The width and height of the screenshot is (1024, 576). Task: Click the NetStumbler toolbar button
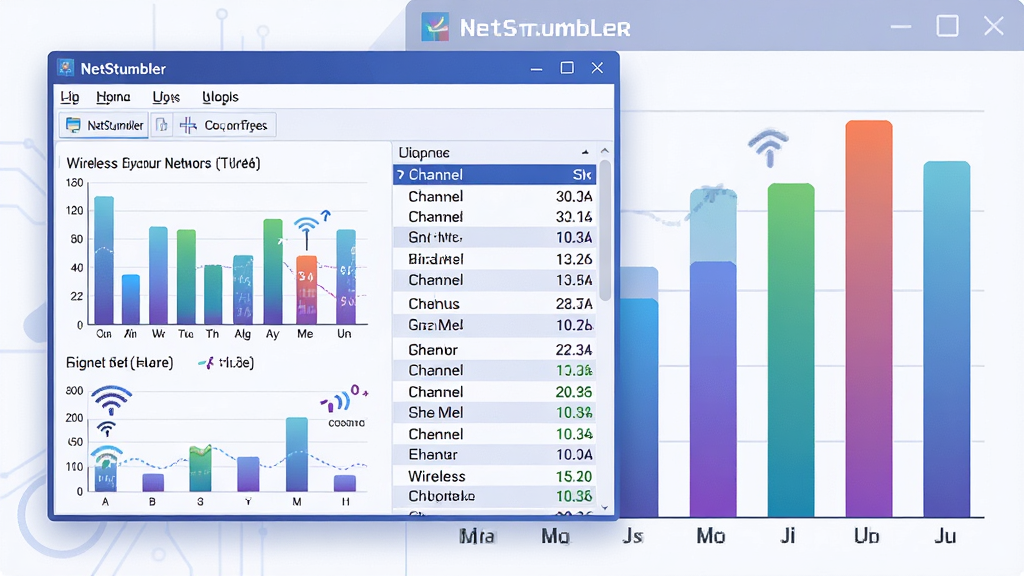coord(104,125)
